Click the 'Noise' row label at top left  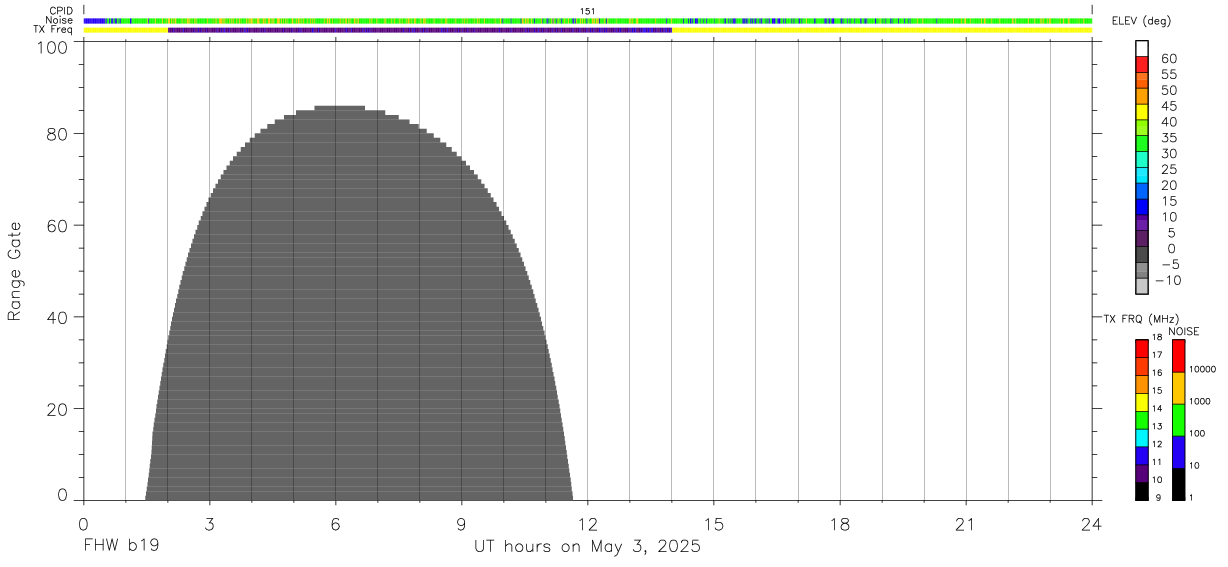(x=61, y=20)
